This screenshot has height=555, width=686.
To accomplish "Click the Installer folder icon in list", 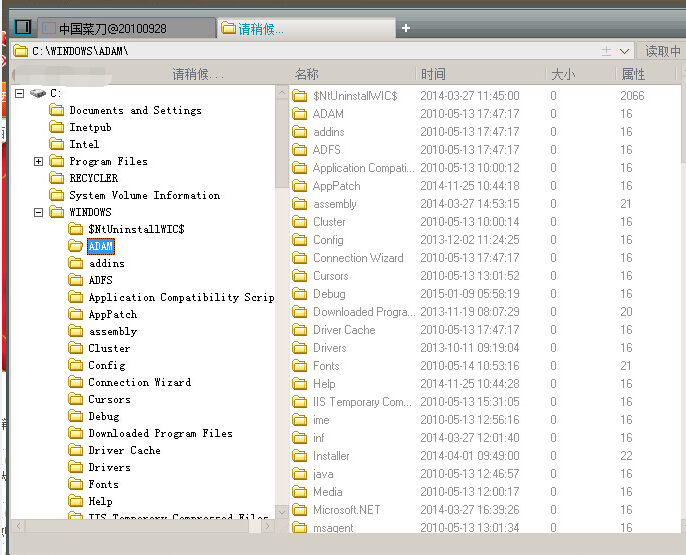I will (x=300, y=456).
